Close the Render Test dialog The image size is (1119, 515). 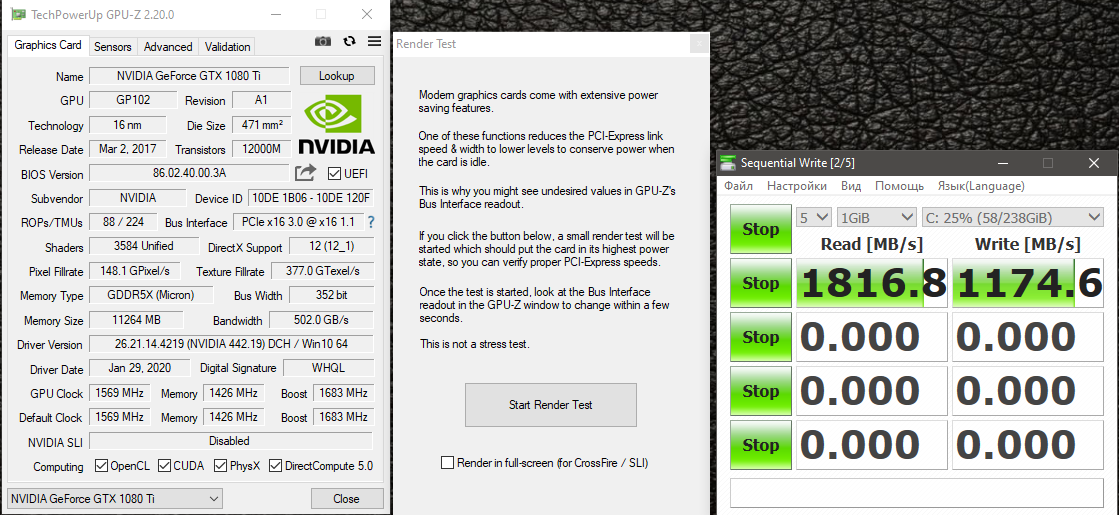point(700,44)
